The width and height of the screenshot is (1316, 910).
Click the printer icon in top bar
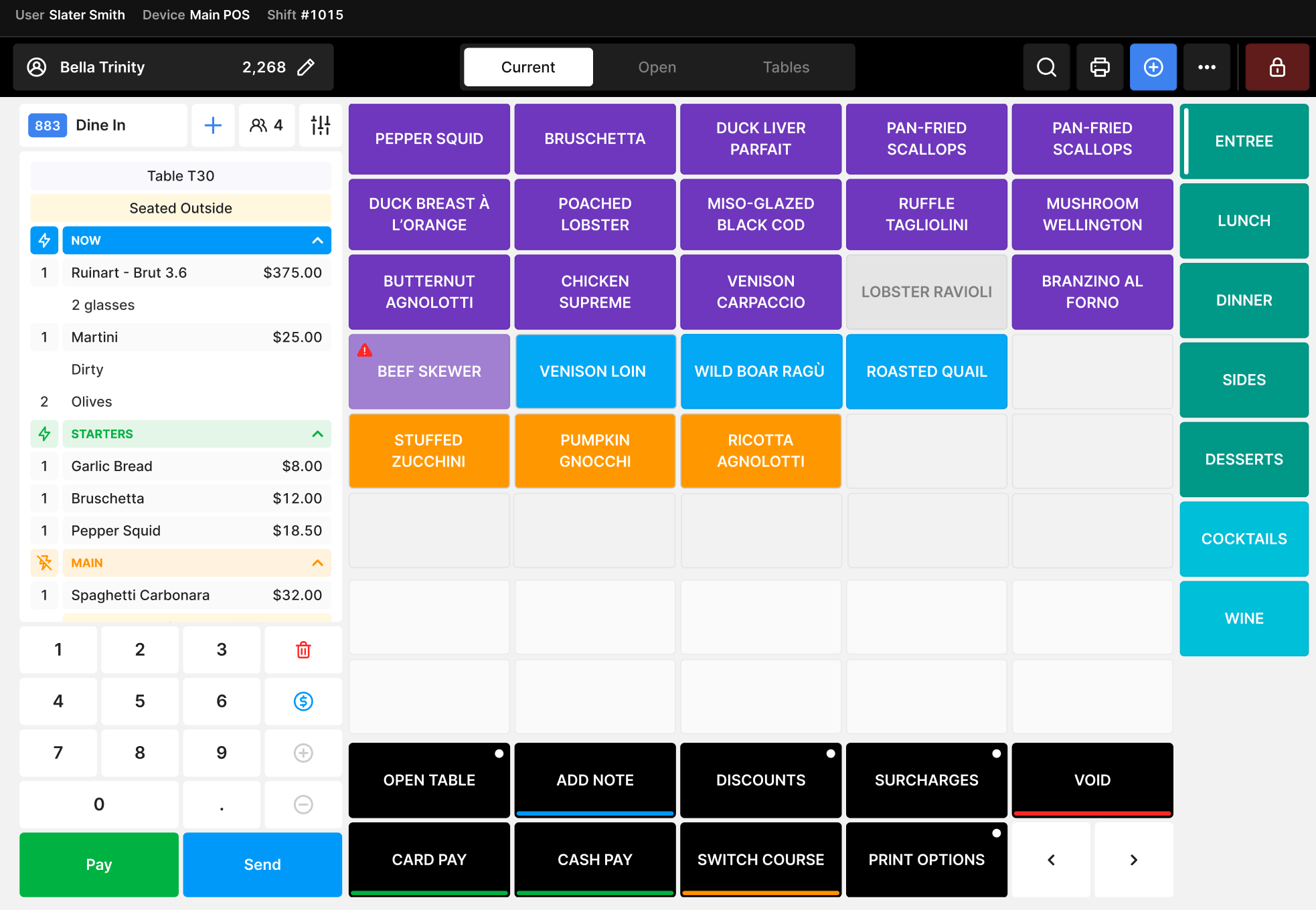pyautogui.click(x=1100, y=67)
